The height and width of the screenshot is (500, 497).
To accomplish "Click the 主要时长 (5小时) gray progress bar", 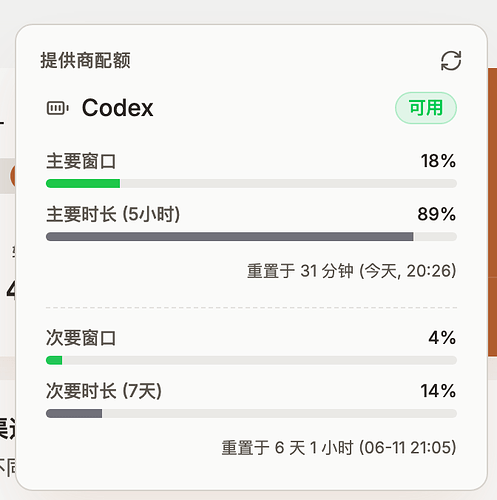I will click(x=251, y=237).
